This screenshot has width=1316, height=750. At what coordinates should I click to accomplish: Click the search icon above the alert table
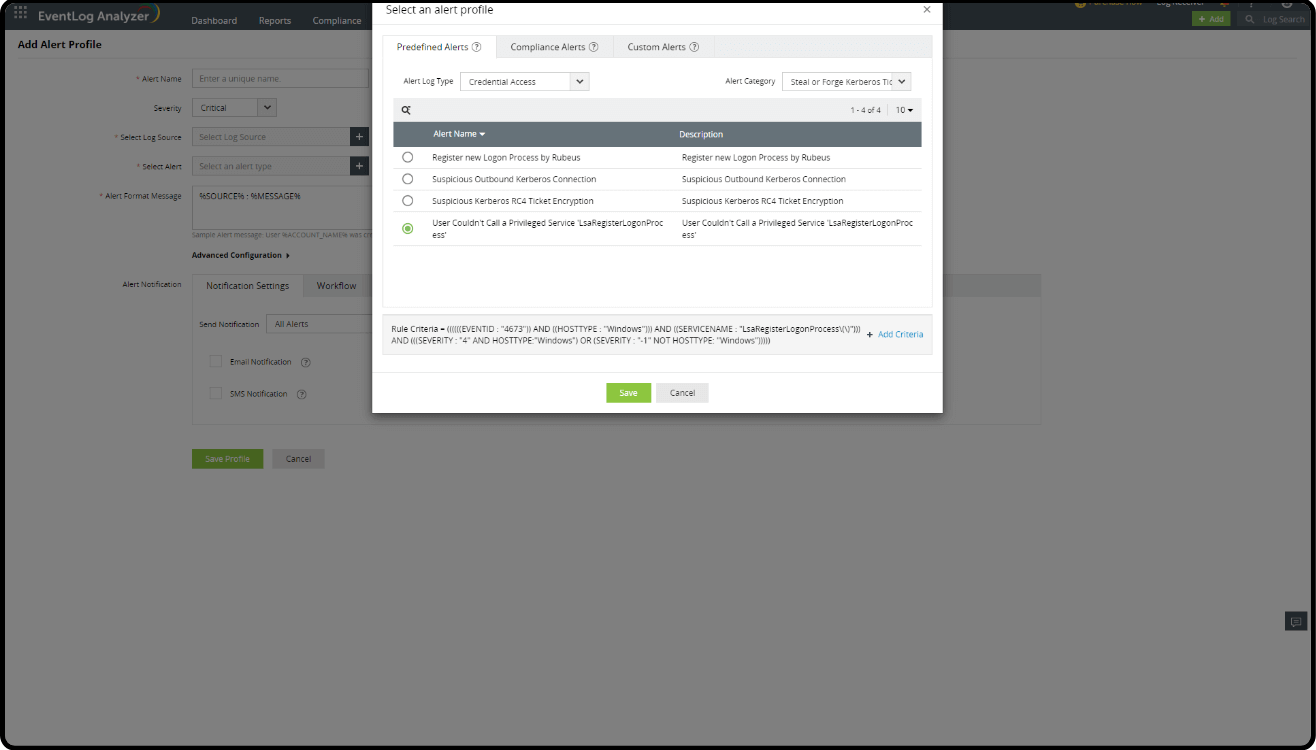point(406,110)
